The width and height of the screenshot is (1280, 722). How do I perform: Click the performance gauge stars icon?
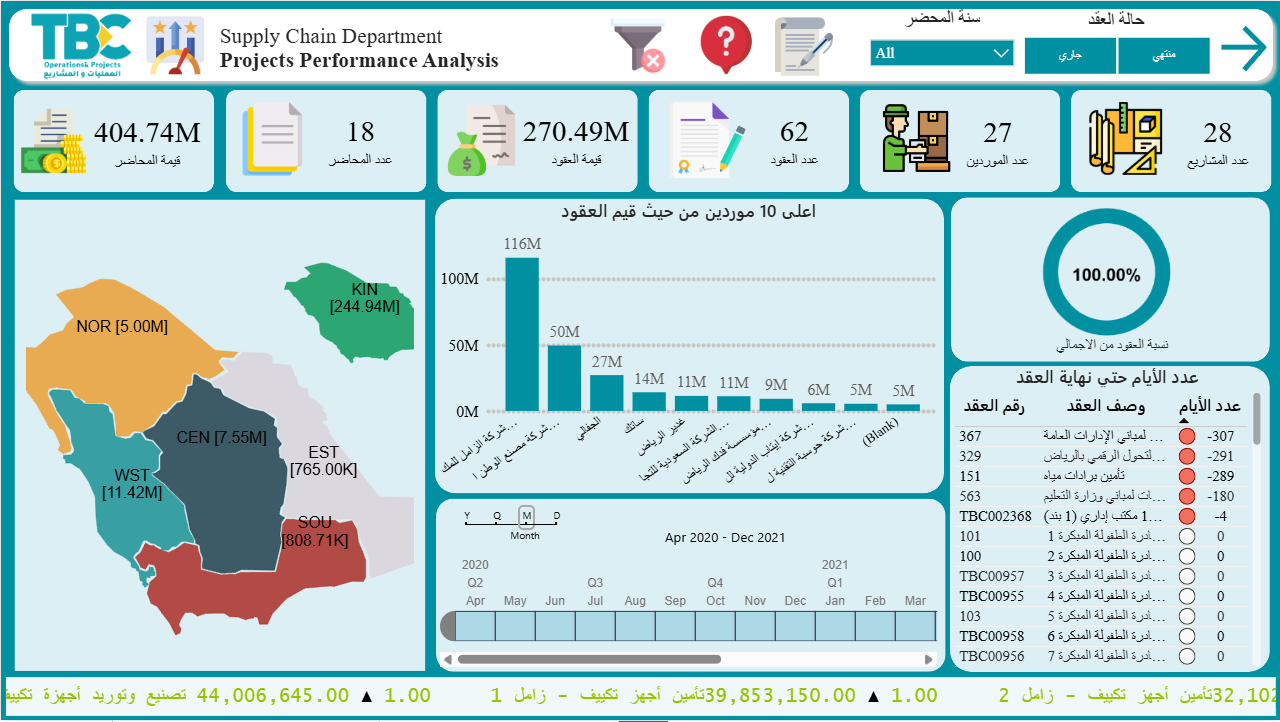click(x=175, y=46)
